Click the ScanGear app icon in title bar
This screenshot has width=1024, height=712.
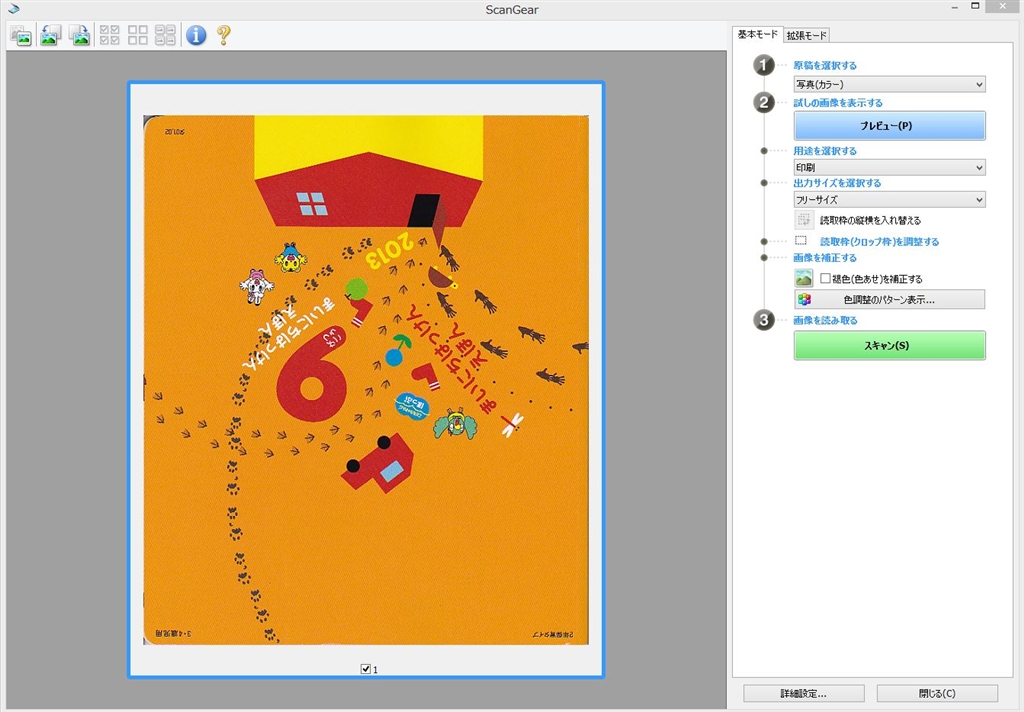coord(13,8)
